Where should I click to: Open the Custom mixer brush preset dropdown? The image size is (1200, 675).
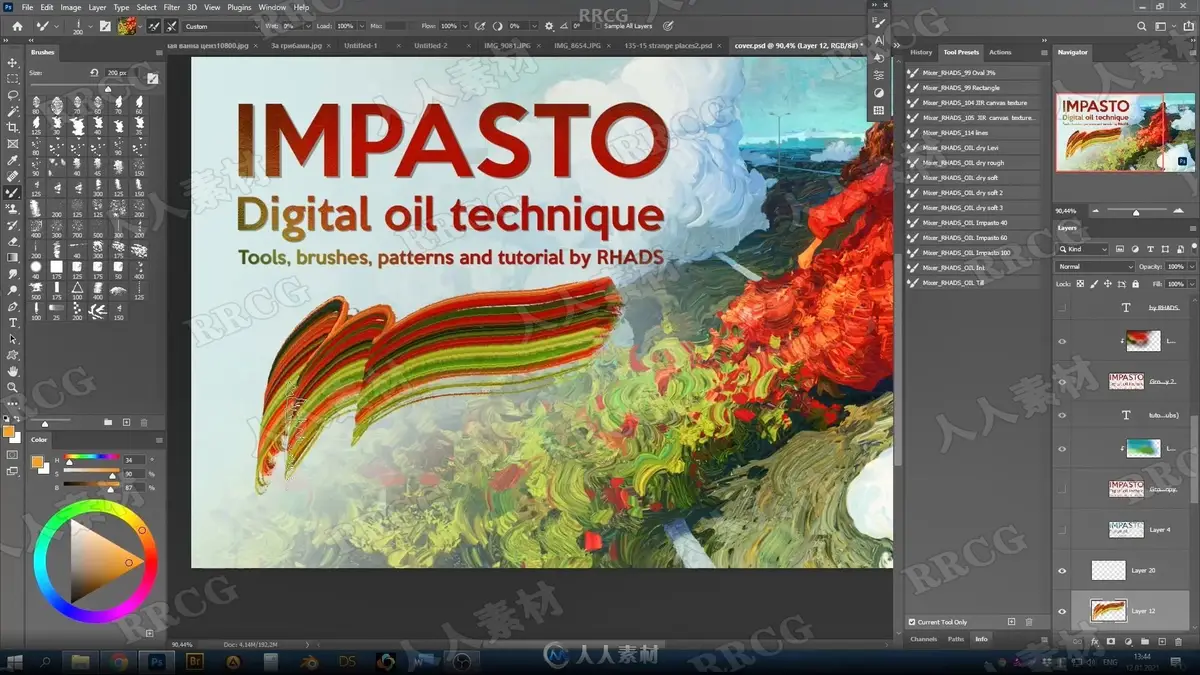point(220,26)
